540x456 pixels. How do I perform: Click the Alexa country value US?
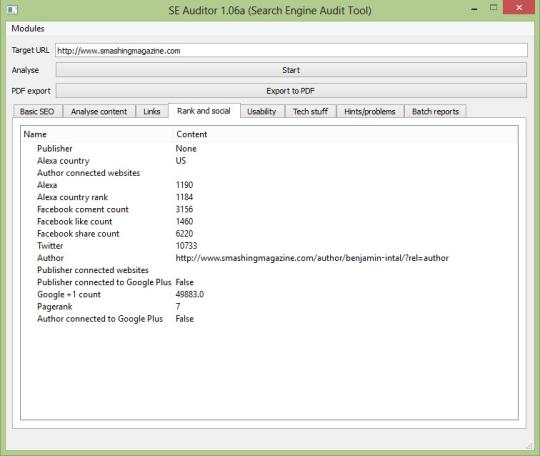coord(181,161)
